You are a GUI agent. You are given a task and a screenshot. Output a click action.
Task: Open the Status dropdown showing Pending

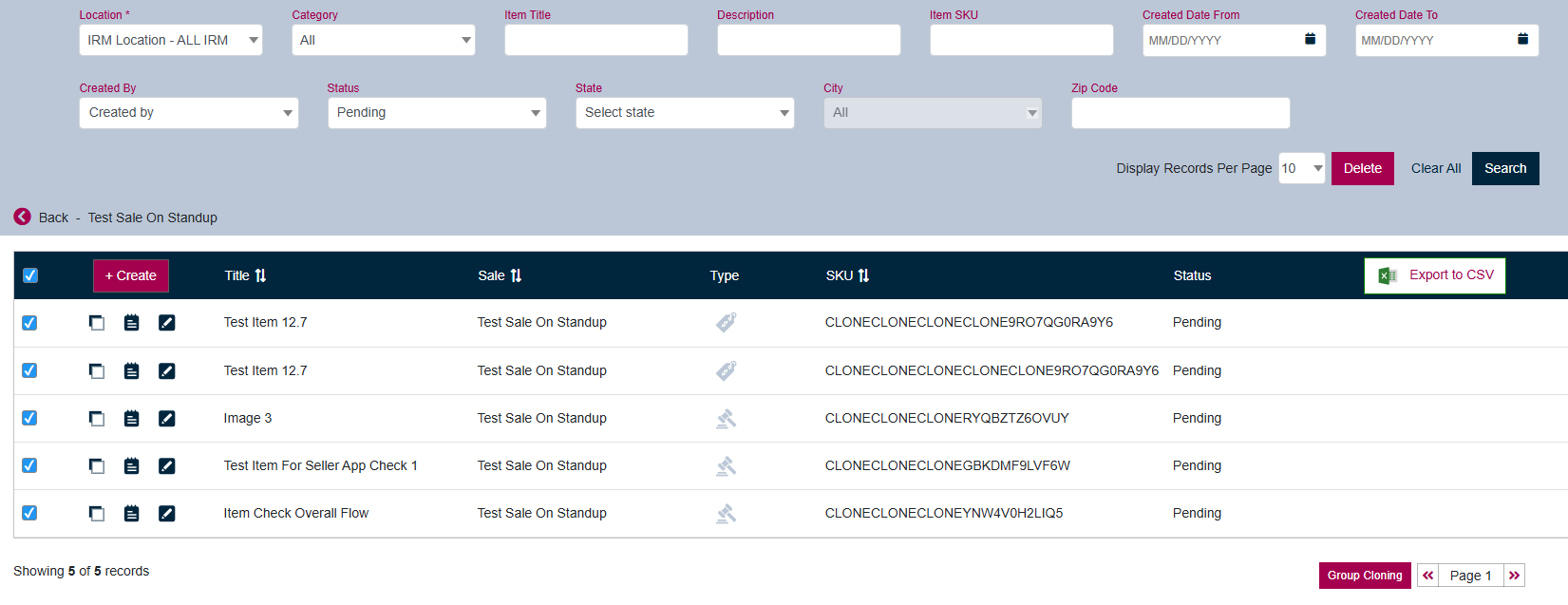tap(437, 113)
